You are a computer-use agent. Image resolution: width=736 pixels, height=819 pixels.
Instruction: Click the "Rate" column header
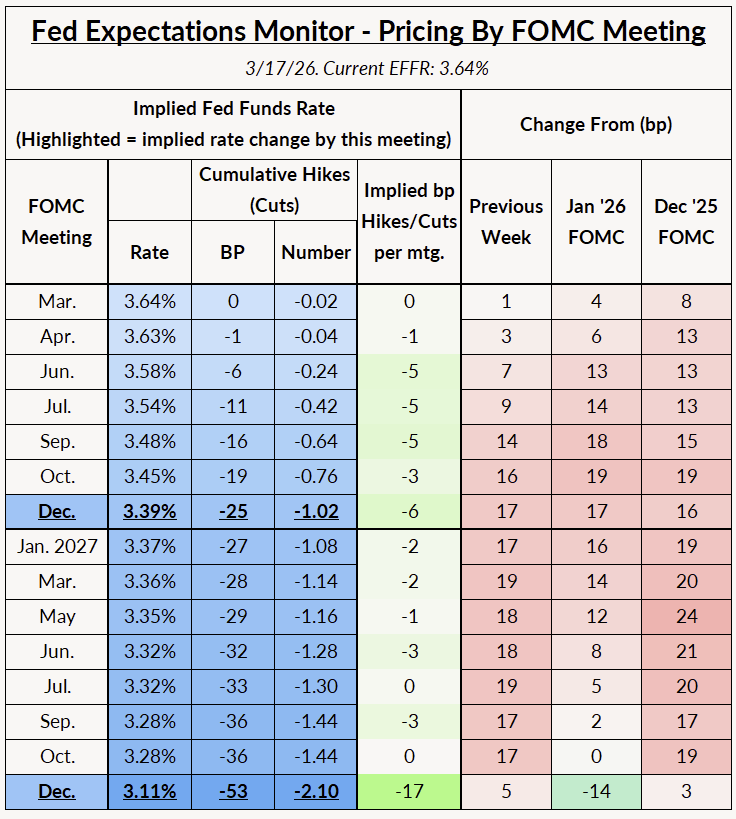(150, 252)
